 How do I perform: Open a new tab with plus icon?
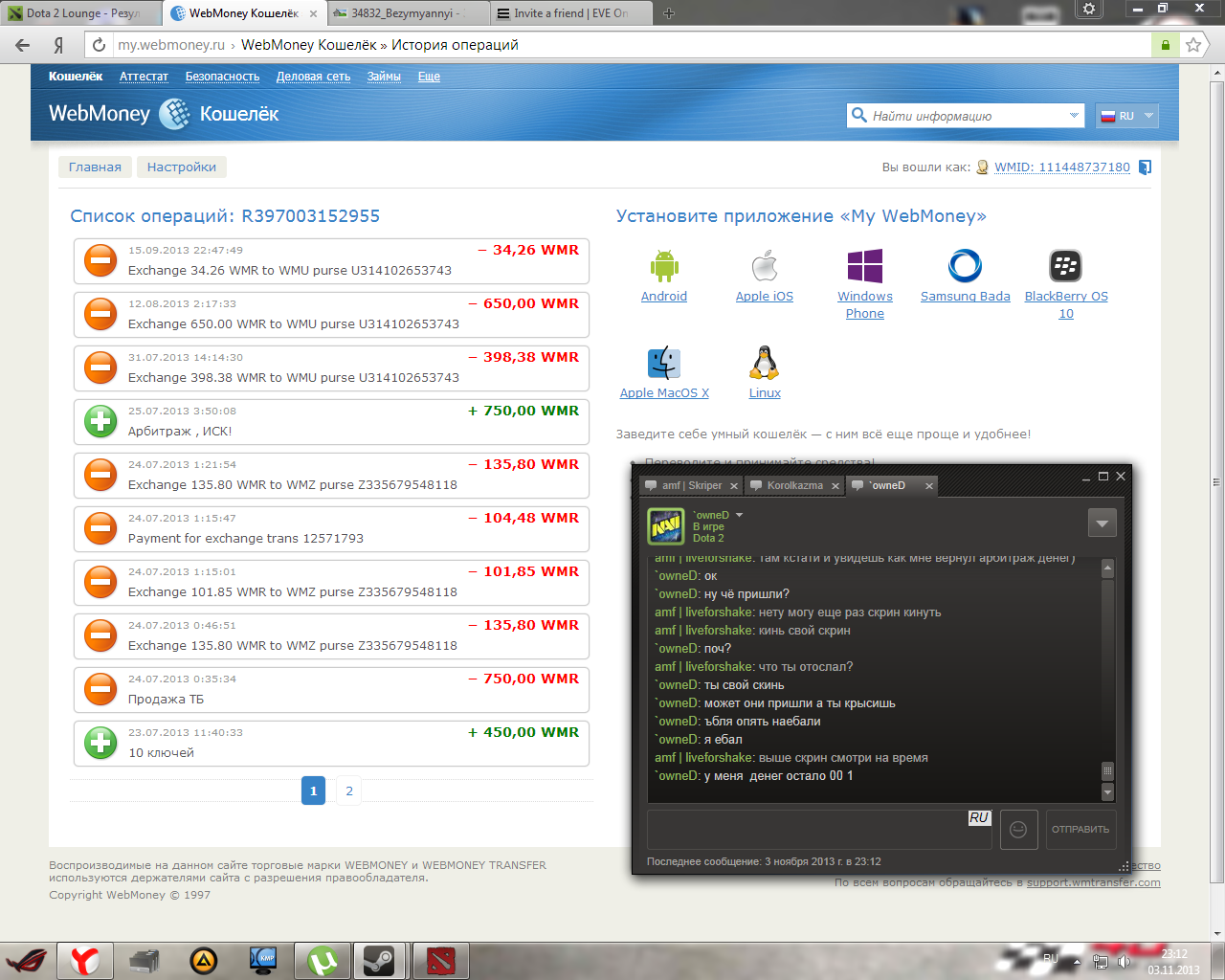pyautogui.click(x=669, y=13)
